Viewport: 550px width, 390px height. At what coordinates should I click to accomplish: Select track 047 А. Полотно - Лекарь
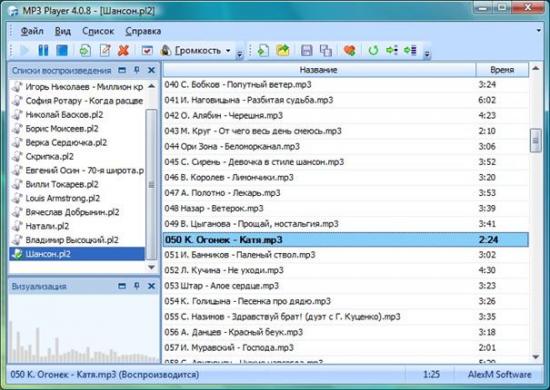(346, 193)
